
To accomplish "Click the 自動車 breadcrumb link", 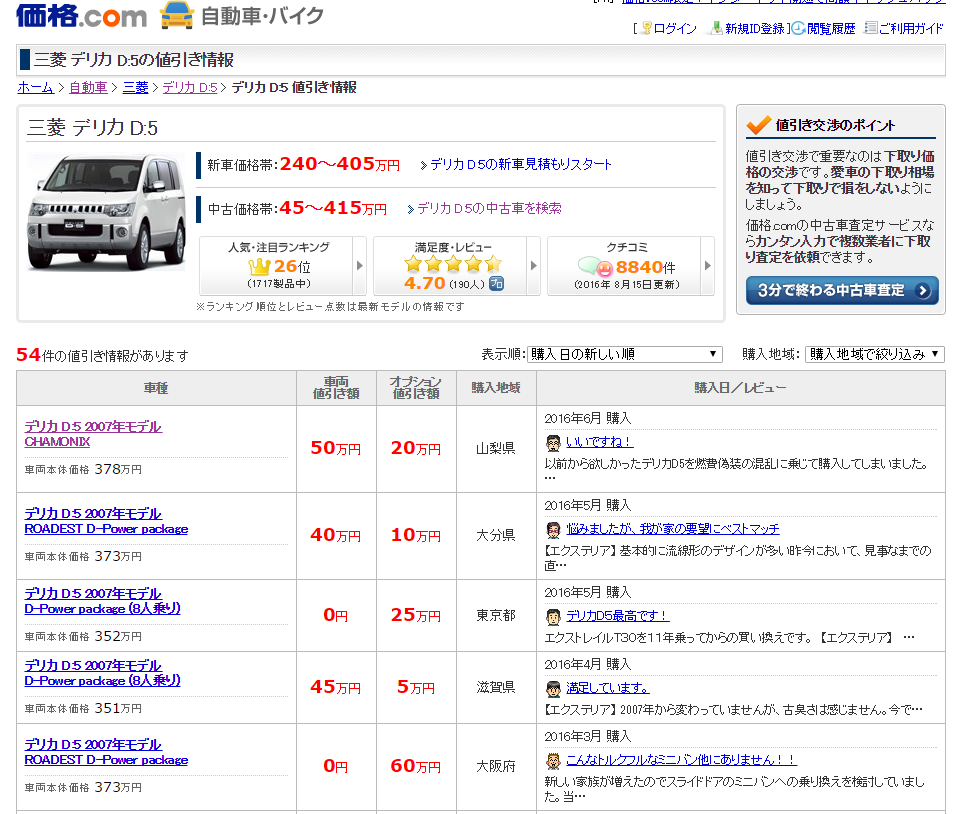I will point(88,88).
